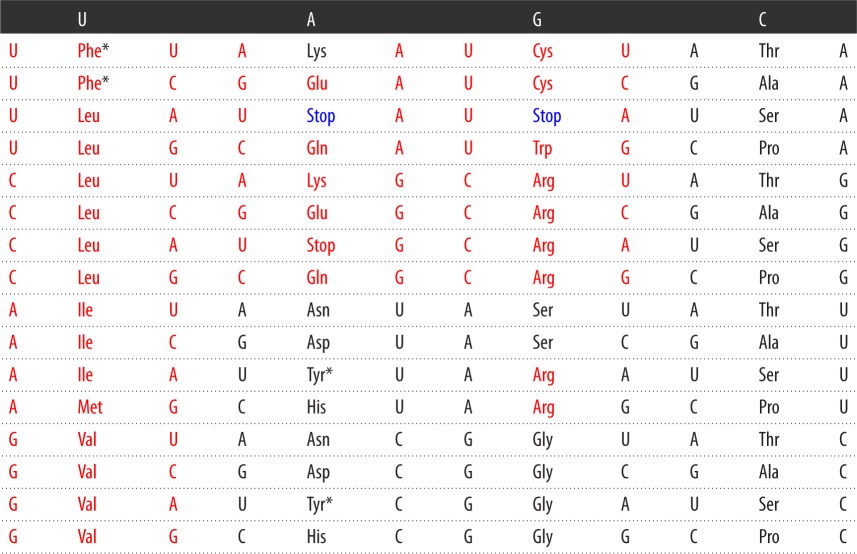Select Arg in the Met row
The image size is (857, 554).
tap(543, 408)
